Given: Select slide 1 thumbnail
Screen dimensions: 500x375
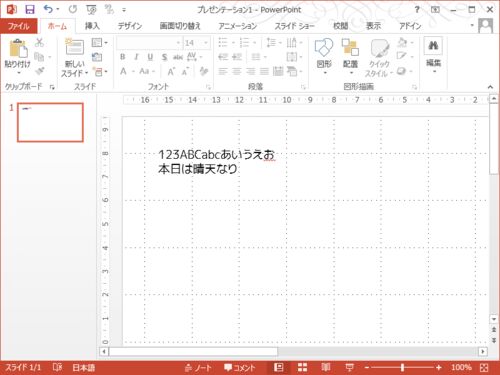Looking at the screenshot, I should (x=50, y=122).
